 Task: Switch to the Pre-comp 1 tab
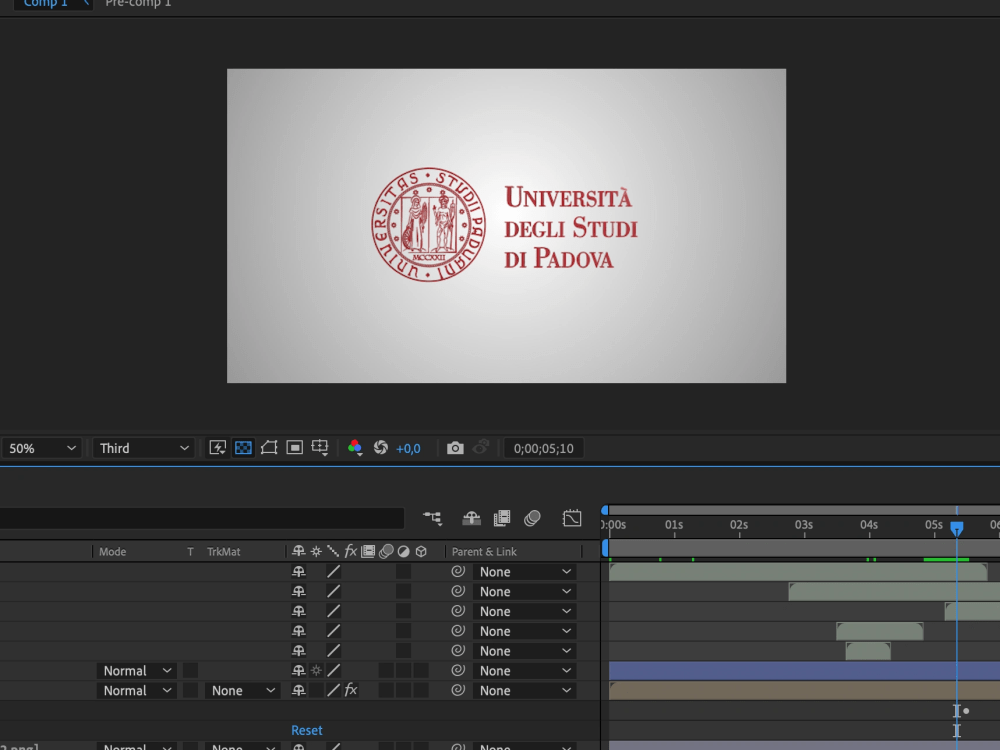[138, 3]
